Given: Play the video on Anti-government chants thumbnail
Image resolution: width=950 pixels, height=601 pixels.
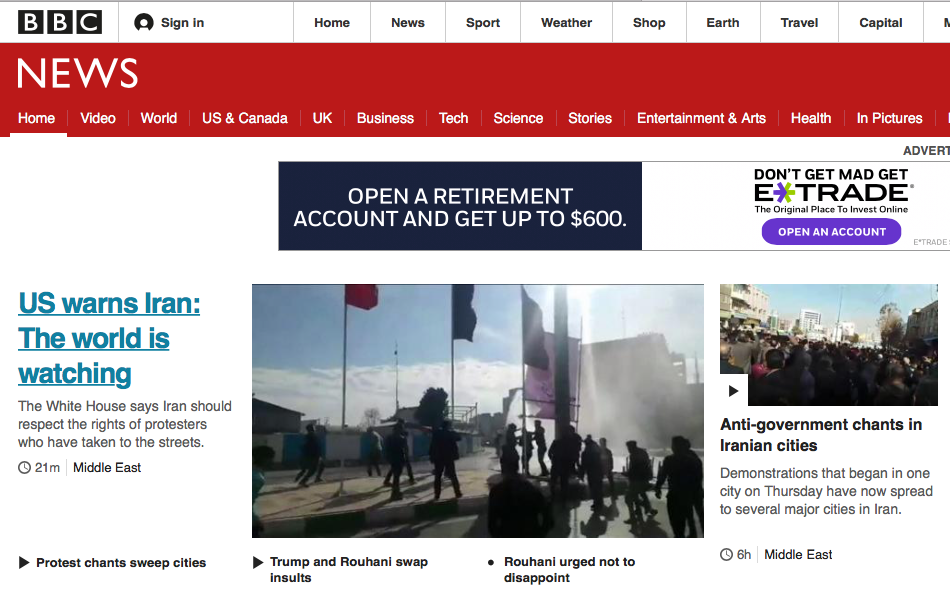Looking at the screenshot, I should (x=734, y=391).
